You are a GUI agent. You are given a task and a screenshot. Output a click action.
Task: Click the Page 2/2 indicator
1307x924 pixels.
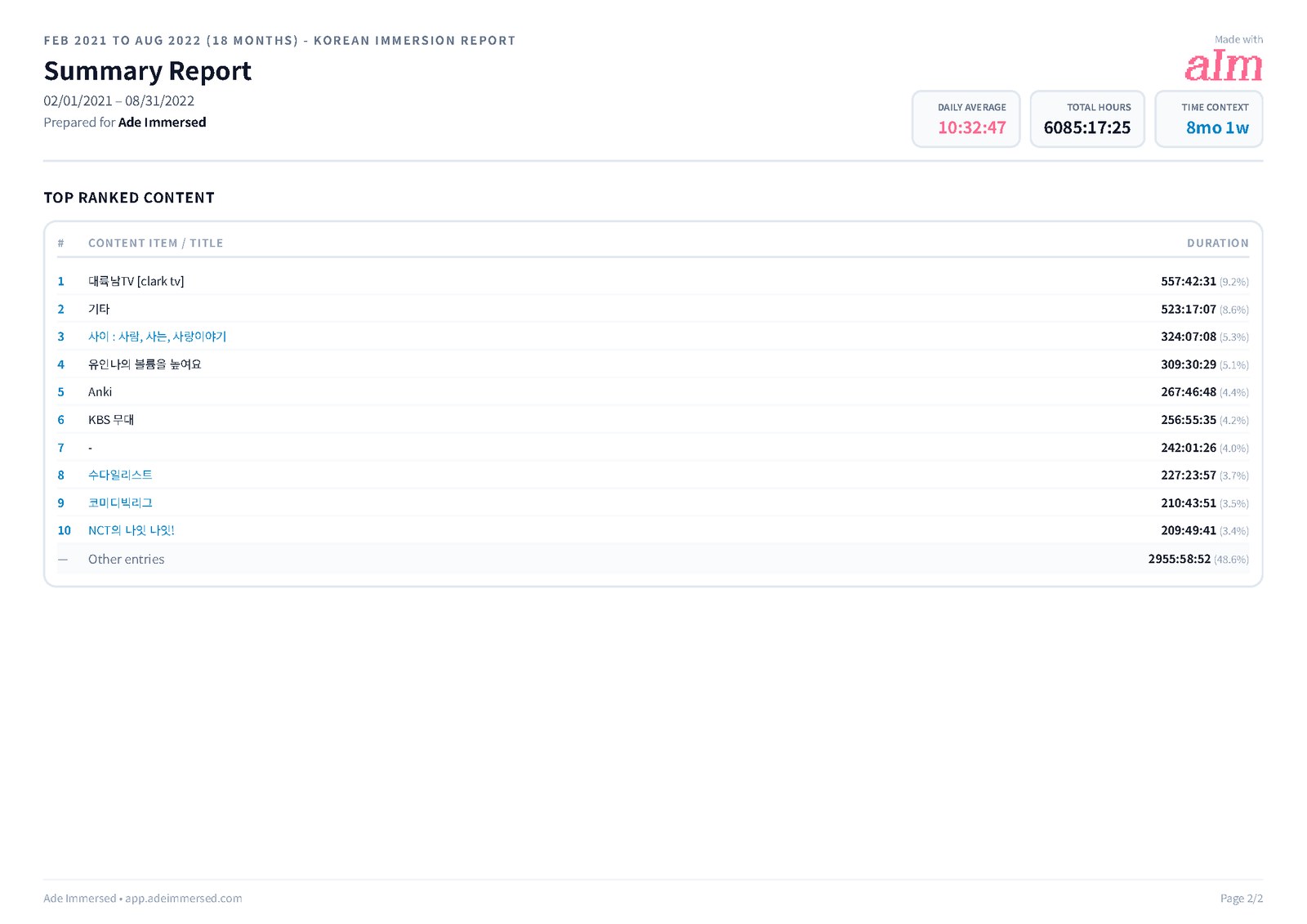1242,898
